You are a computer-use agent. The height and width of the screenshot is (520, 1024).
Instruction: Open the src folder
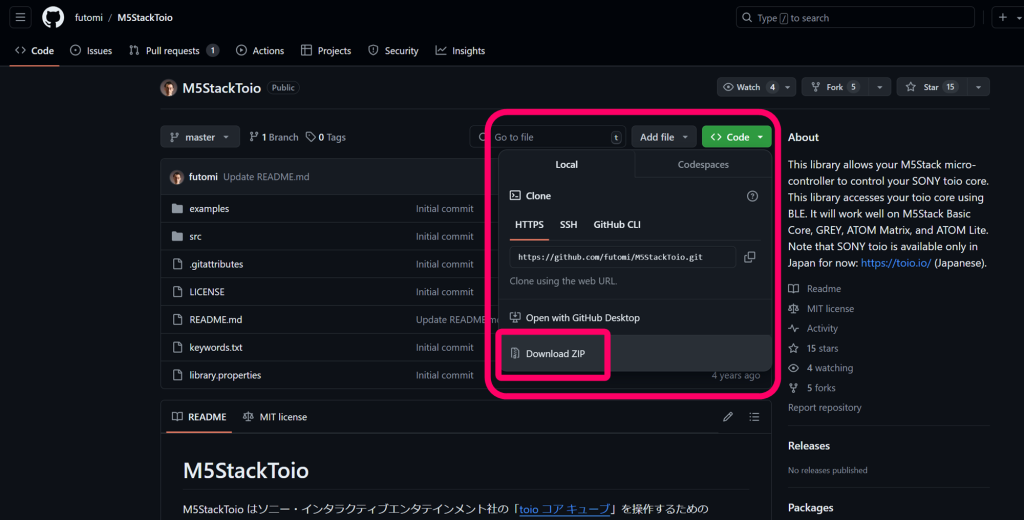pyautogui.click(x=195, y=236)
